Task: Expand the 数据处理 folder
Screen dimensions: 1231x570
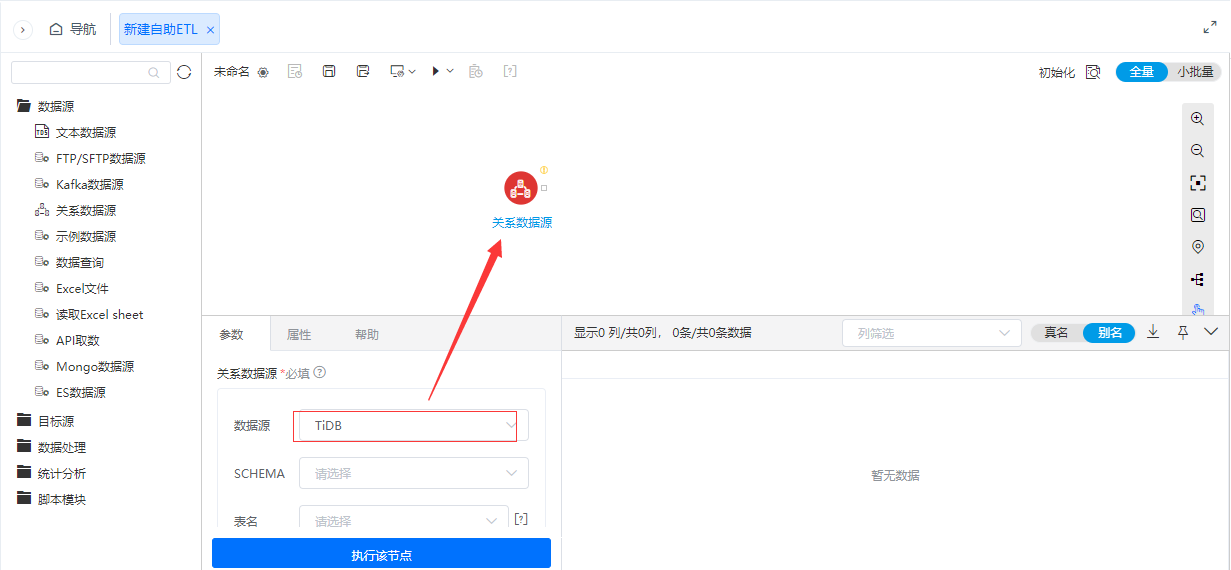Action: pyautogui.click(x=51, y=447)
